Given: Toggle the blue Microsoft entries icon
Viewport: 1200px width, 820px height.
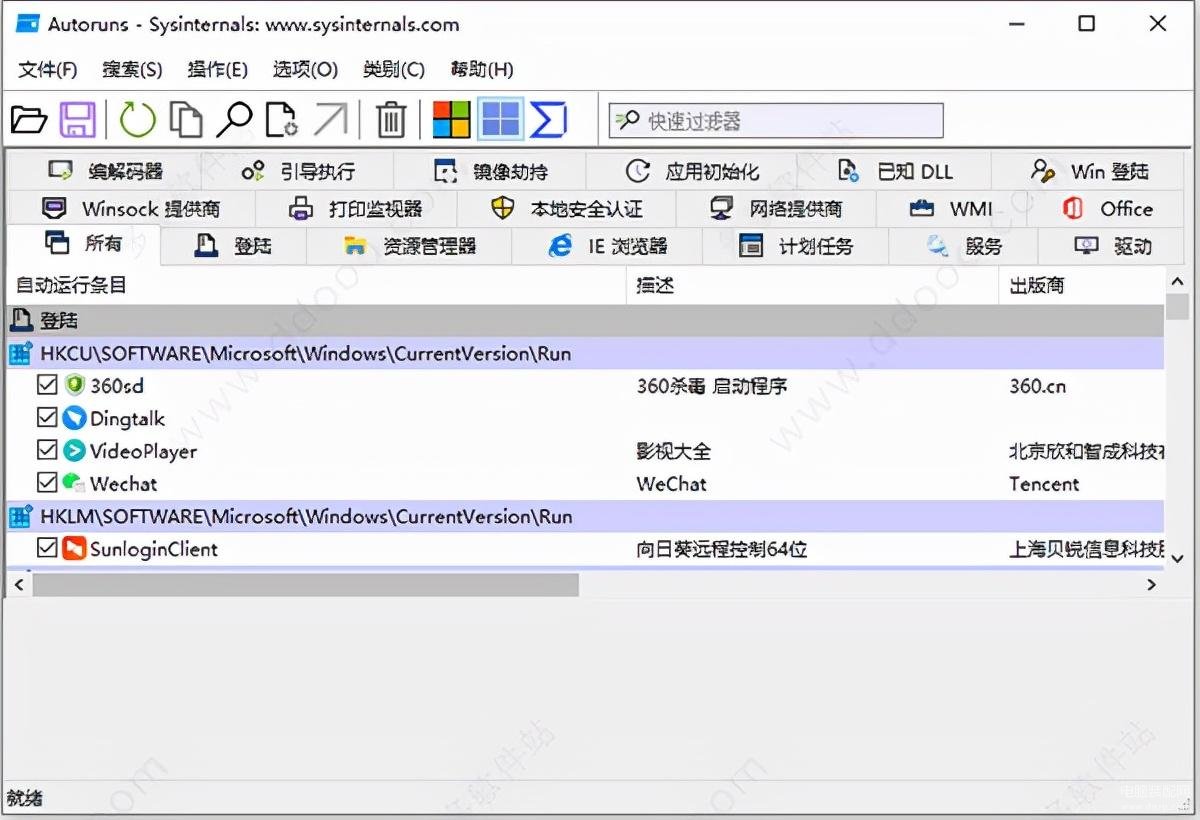Looking at the screenshot, I should click(500, 120).
